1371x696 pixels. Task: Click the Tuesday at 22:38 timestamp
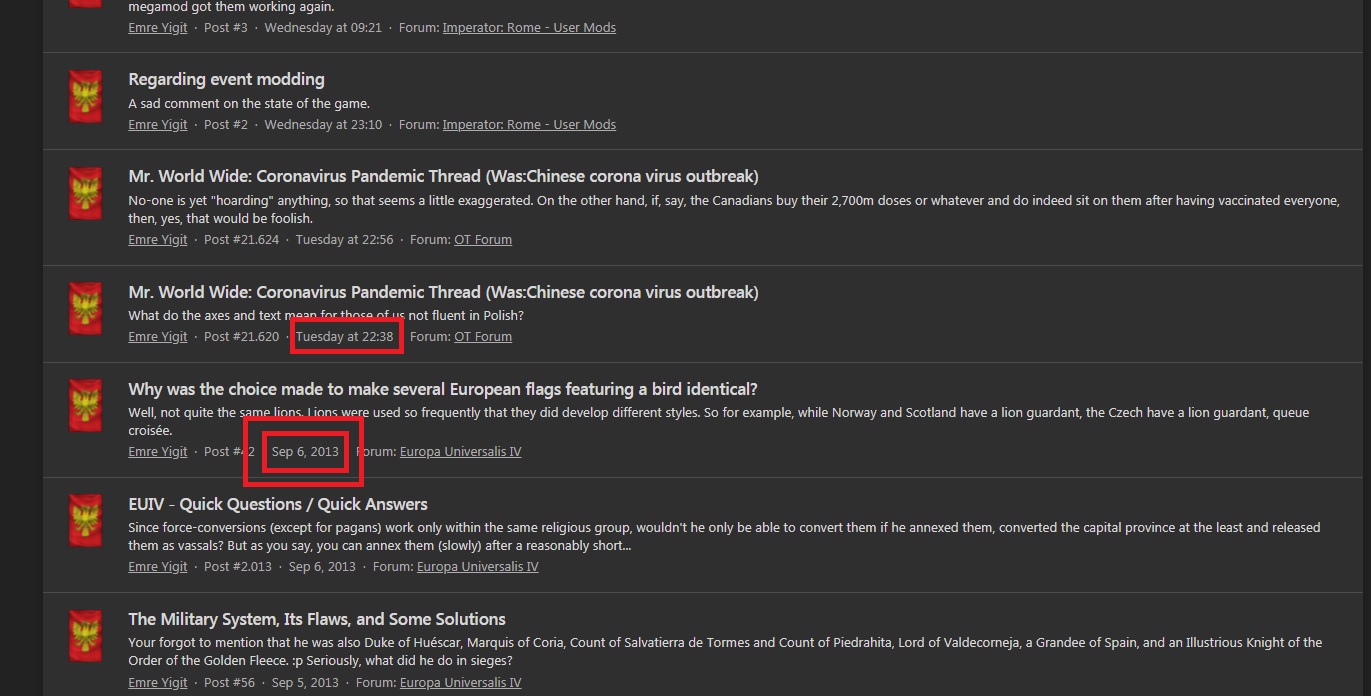click(345, 337)
